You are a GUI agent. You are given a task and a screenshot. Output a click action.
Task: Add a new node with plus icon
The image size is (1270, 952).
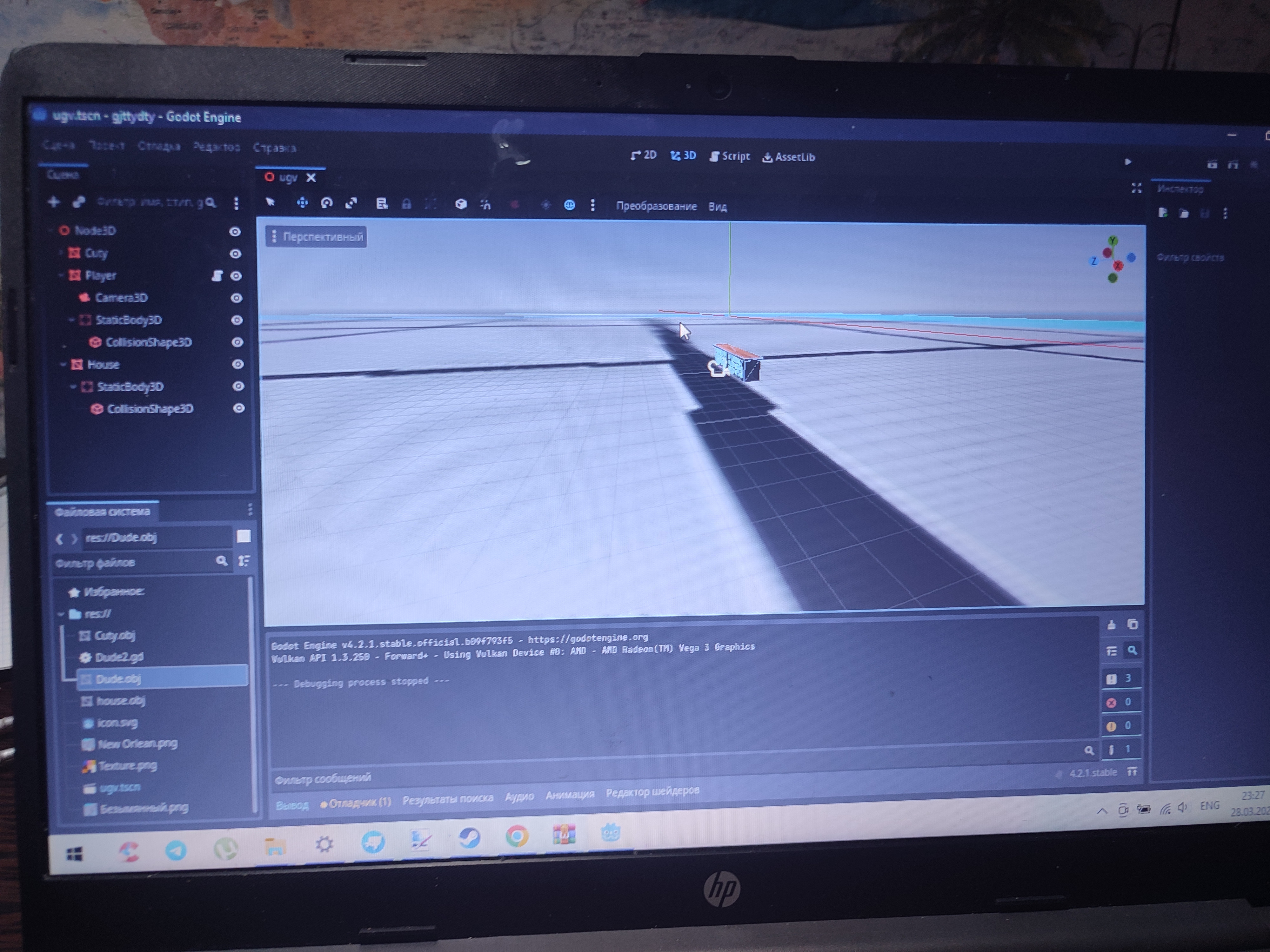tap(53, 202)
